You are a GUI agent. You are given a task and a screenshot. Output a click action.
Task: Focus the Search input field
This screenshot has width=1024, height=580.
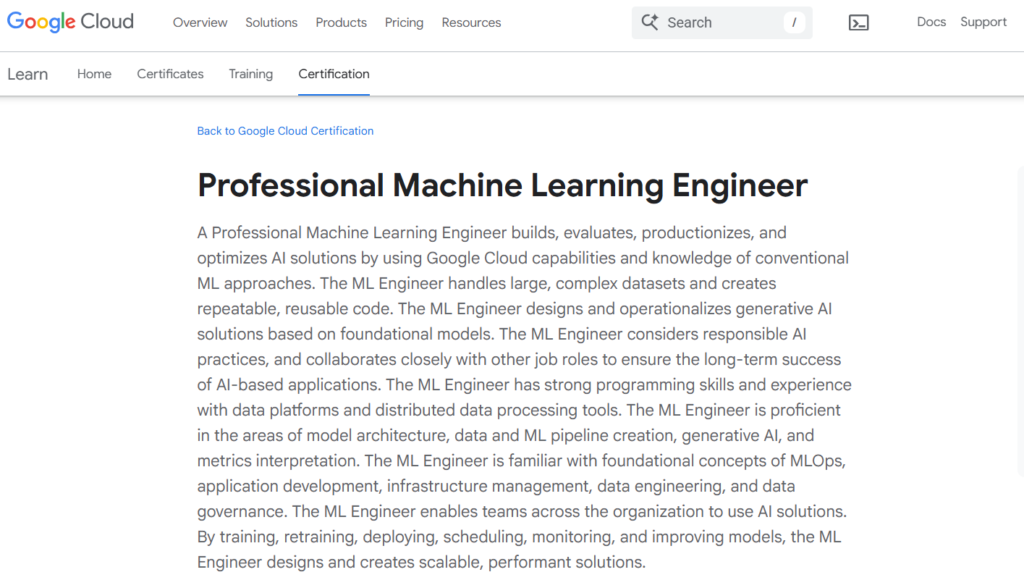point(722,23)
